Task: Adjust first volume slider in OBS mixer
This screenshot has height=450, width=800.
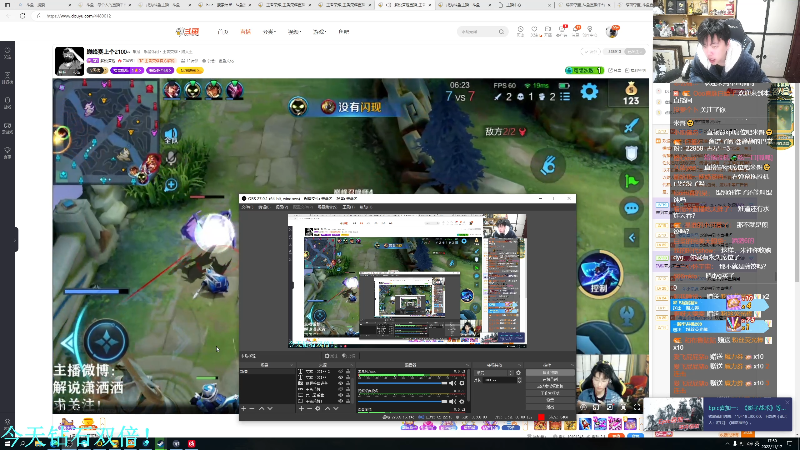Action: click(402, 383)
